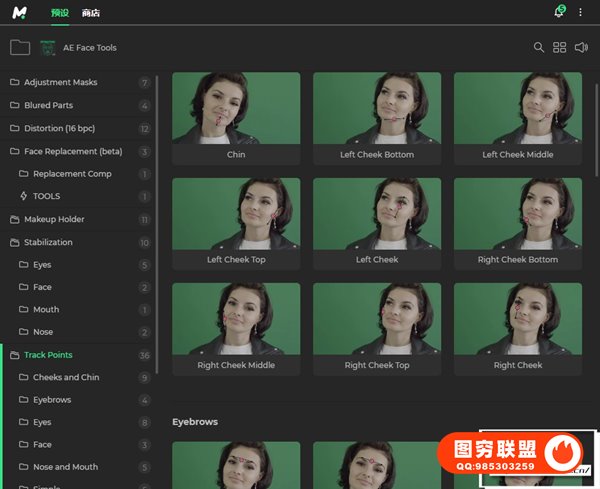Open the Adjustment Masks category
Image resolution: width=600 pixels, height=489 pixels.
coord(60,82)
